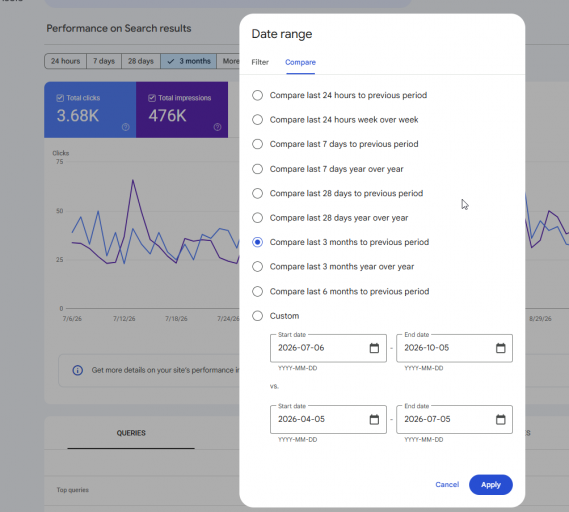Image resolution: width=569 pixels, height=512 pixels.
Task: Click the Date range dialog title
Action: pyautogui.click(x=282, y=34)
